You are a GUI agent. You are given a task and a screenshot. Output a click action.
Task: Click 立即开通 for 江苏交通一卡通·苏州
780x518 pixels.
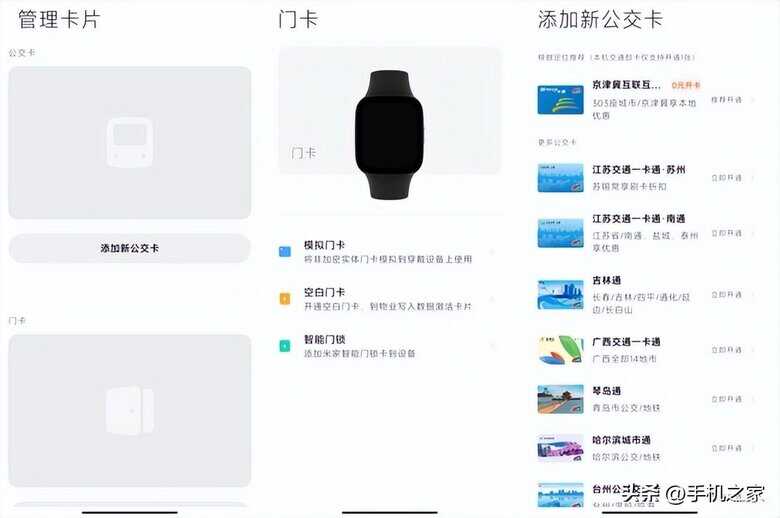point(727,178)
